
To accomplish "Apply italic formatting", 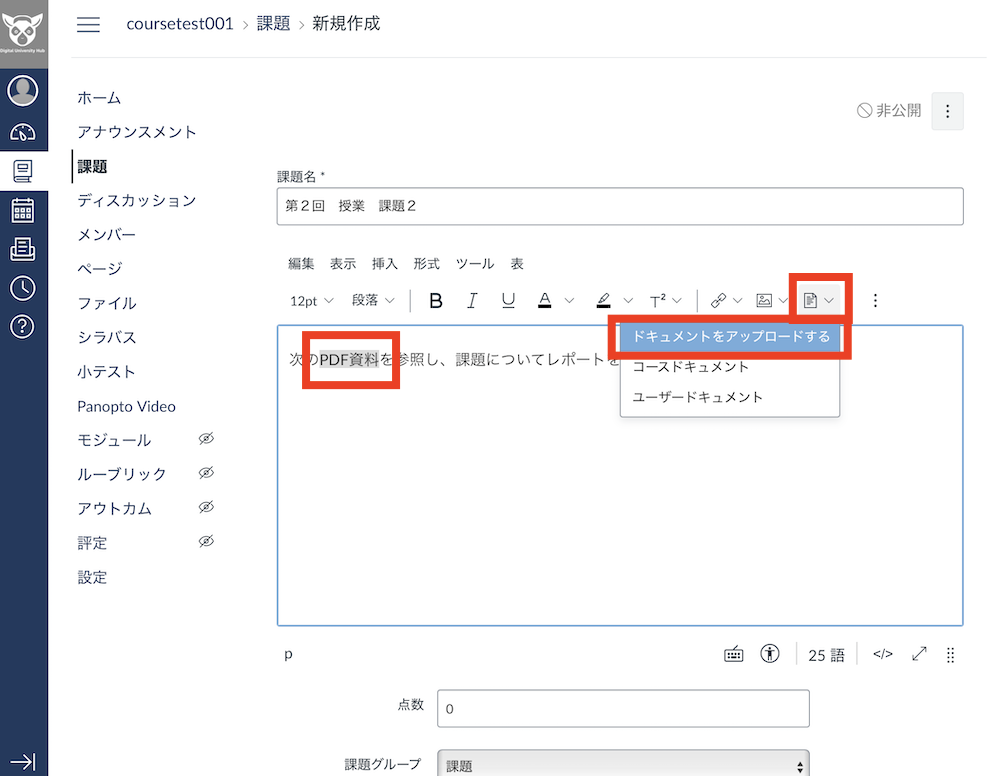I will [472, 300].
